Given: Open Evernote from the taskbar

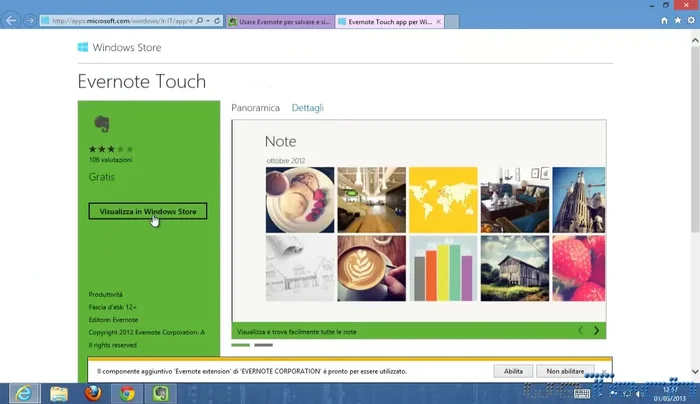Looking at the screenshot, I should coord(161,393).
